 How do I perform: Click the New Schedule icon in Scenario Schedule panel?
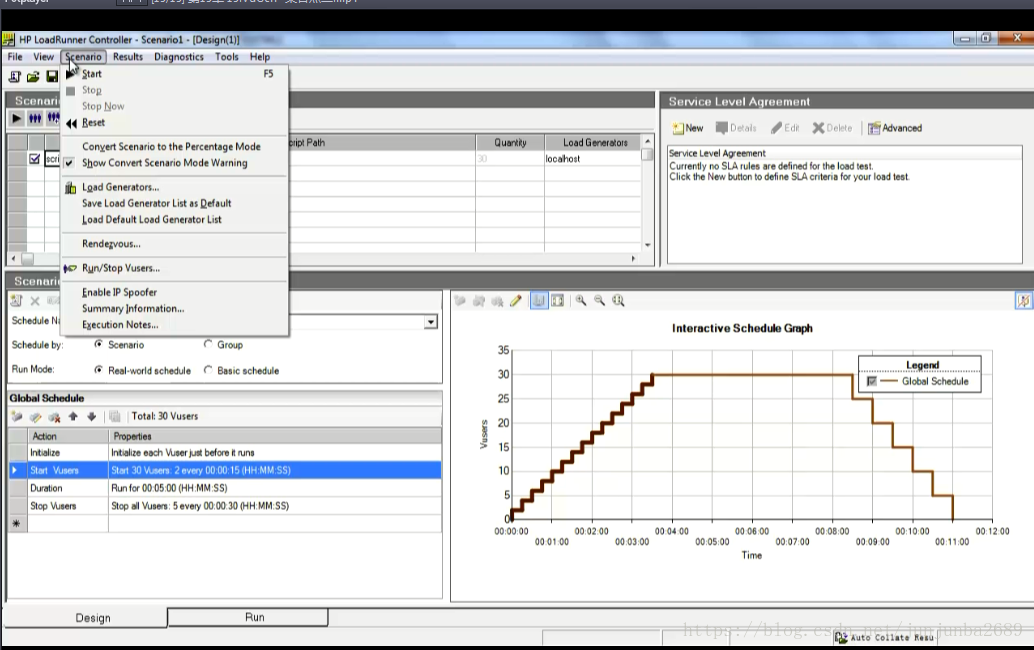16,301
